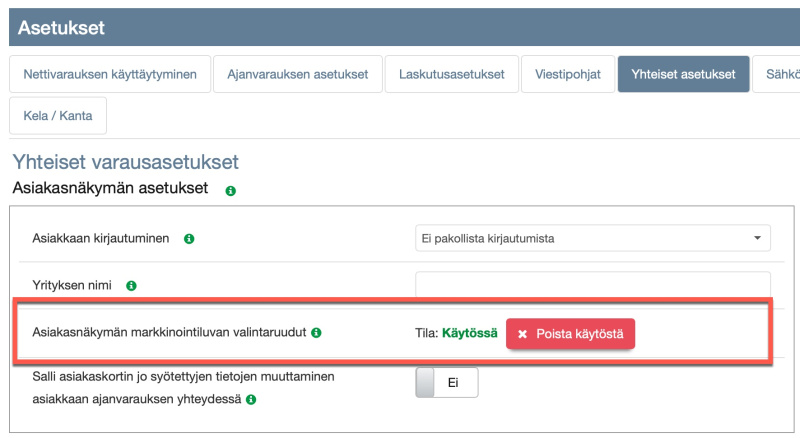The height and width of the screenshot is (438, 800).
Task: Click the Asetukset page header title
Action: pos(61,28)
